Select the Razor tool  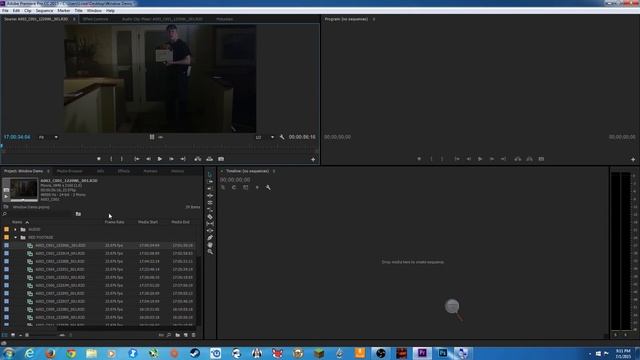click(x=210, y=217)
